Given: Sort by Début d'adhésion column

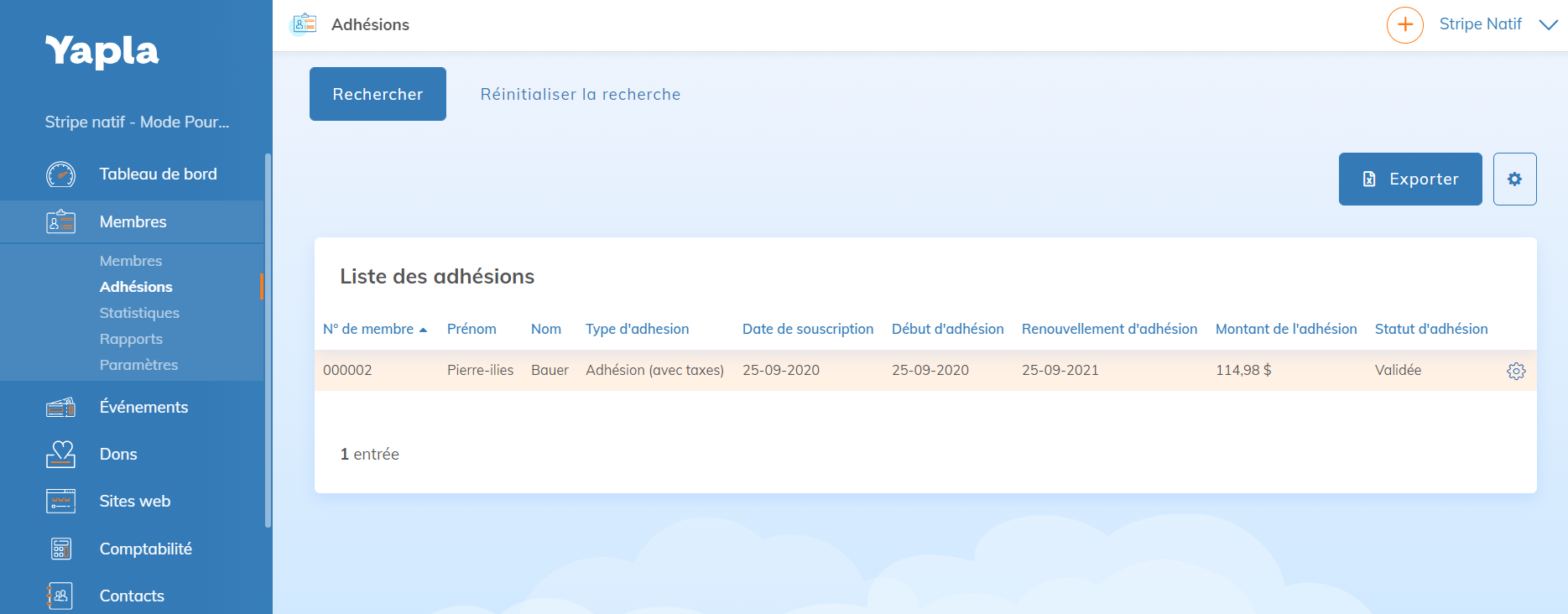Looking at the screenshot, I should click(948, 329).
